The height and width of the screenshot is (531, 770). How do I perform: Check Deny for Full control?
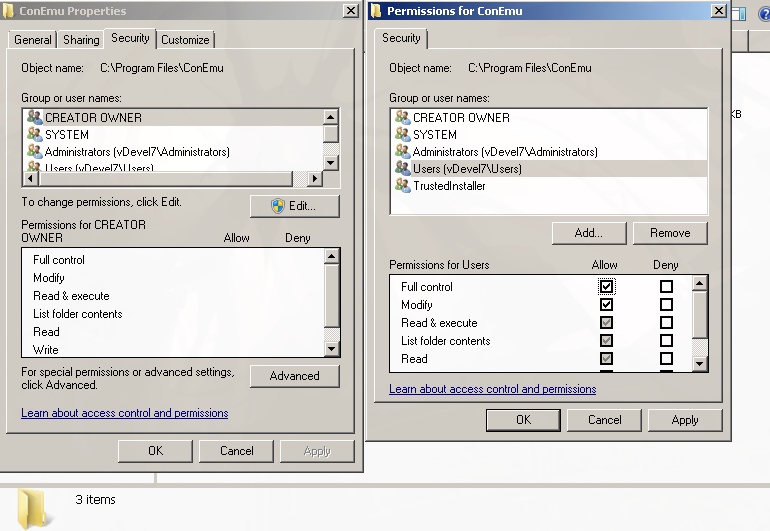tap(666, 286)
